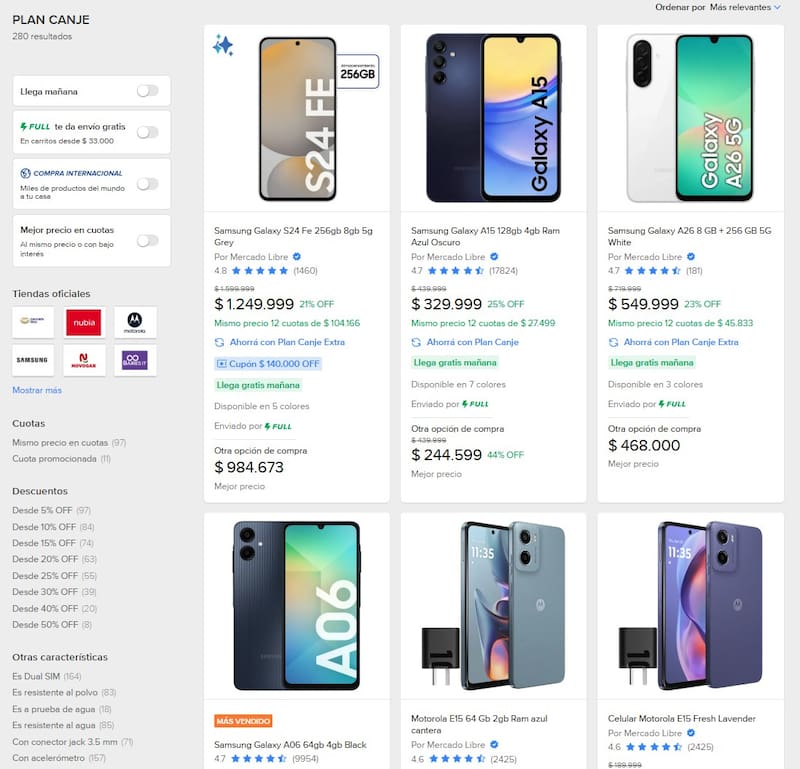Expand Mostrar más under Tiendas oficiales
The height and width of the screenshot is (769, 800).
tap(36, 390)
